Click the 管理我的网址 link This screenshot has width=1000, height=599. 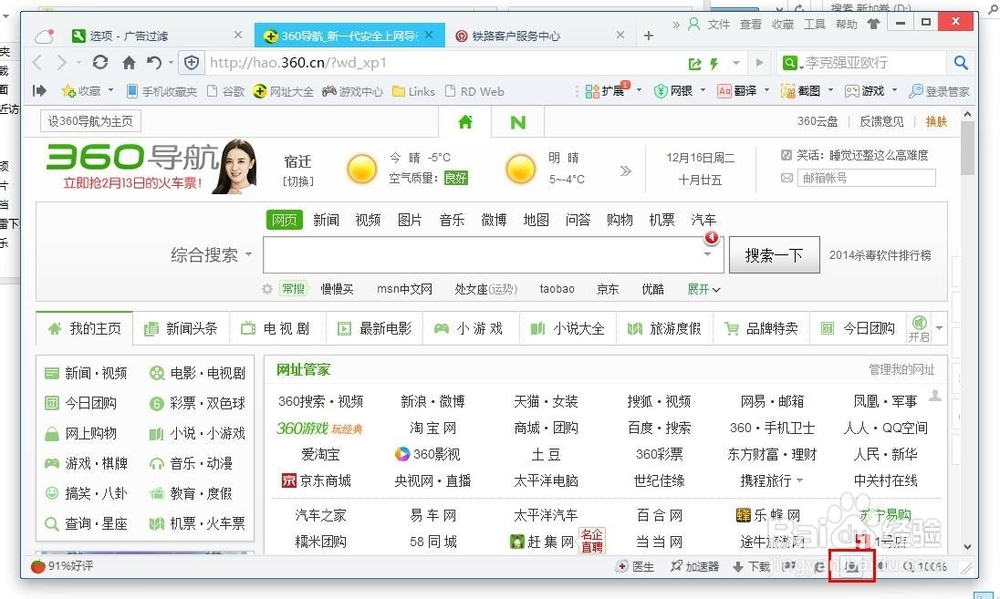(x=901, y=369)
